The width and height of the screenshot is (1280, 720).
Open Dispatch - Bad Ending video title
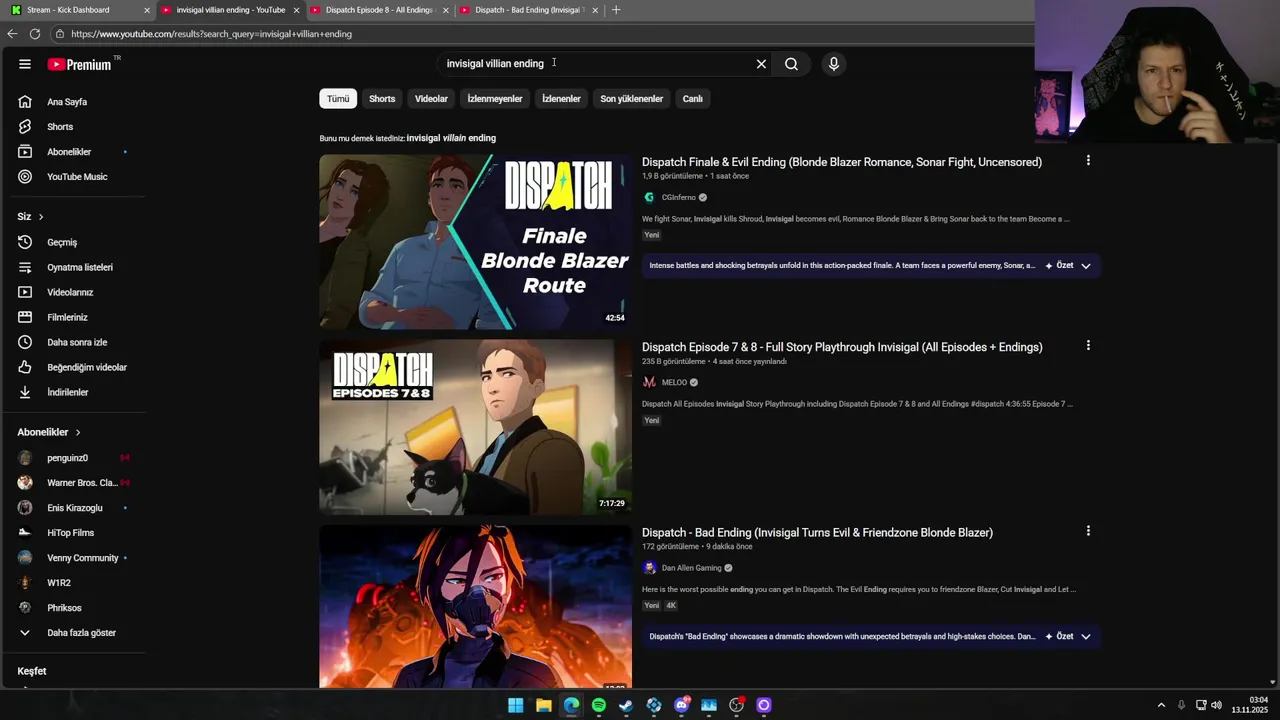[817, 533]
